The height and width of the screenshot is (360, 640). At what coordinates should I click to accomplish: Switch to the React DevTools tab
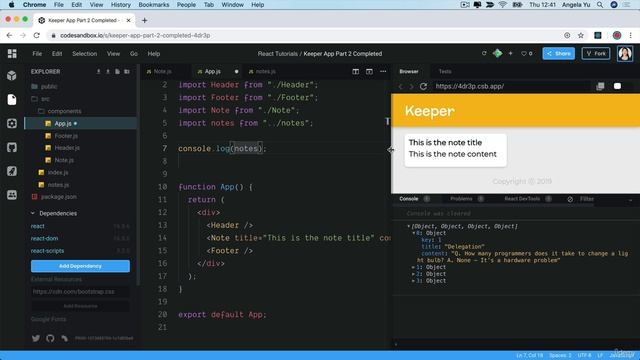pos(522,199)
